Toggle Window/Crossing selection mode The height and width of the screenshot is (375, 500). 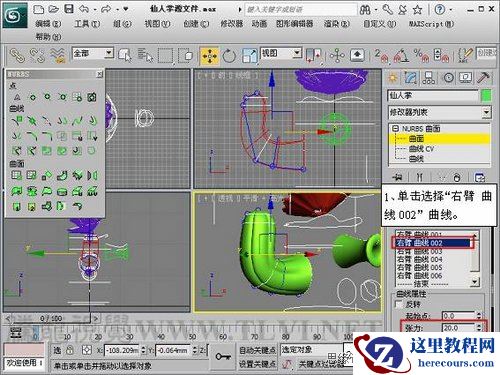click(x=185, y=55)
